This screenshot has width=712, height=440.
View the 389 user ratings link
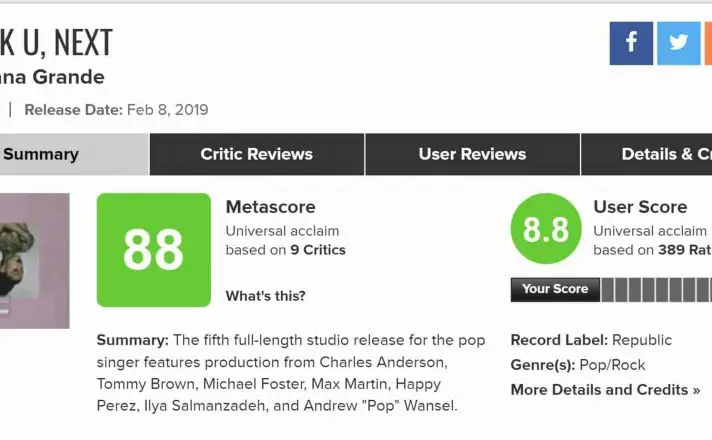point(684,250)
